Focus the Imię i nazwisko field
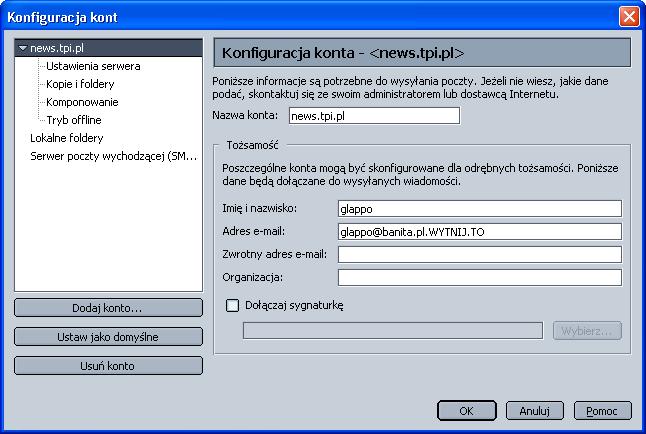The width and height of the screenshot is (646, 434). click(x=479, y=209)
